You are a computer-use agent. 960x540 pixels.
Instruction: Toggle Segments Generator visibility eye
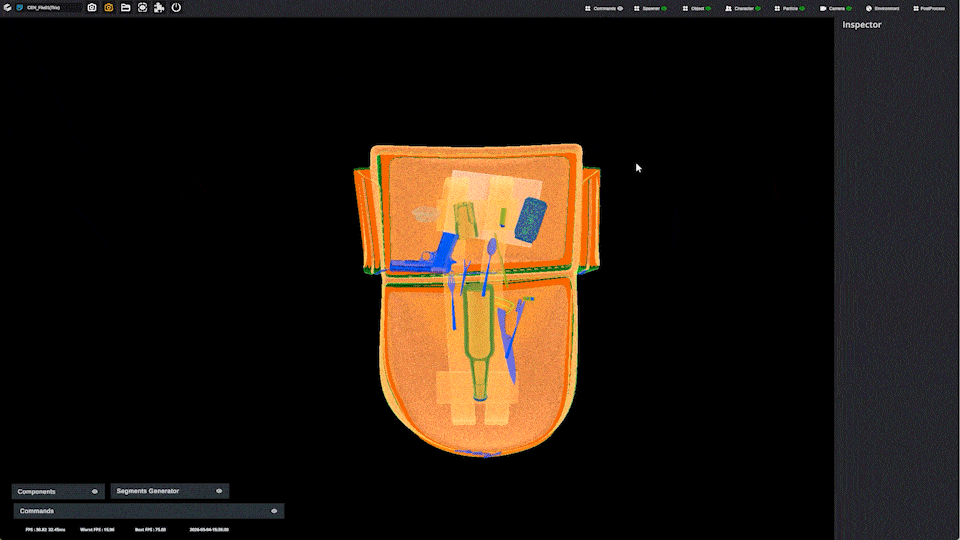[x=219, y=491]
